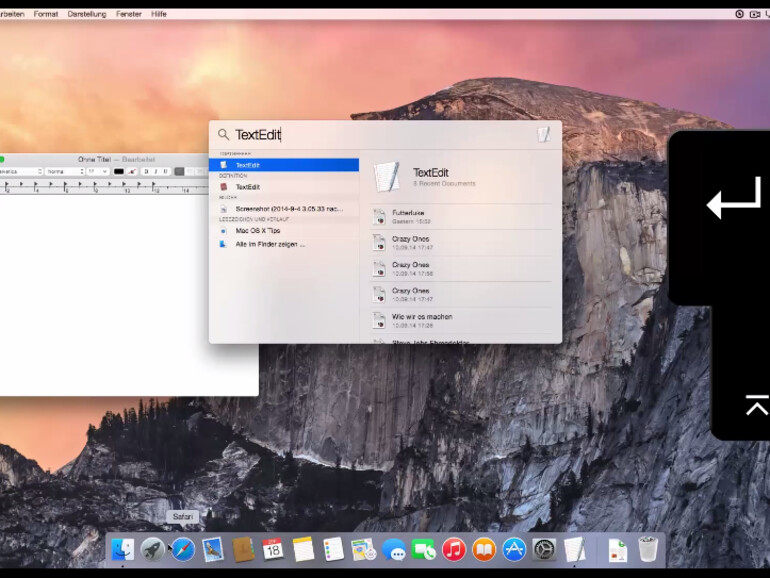
Task: Open Messages speech bubble icon
Action: [x=394, y=549]
